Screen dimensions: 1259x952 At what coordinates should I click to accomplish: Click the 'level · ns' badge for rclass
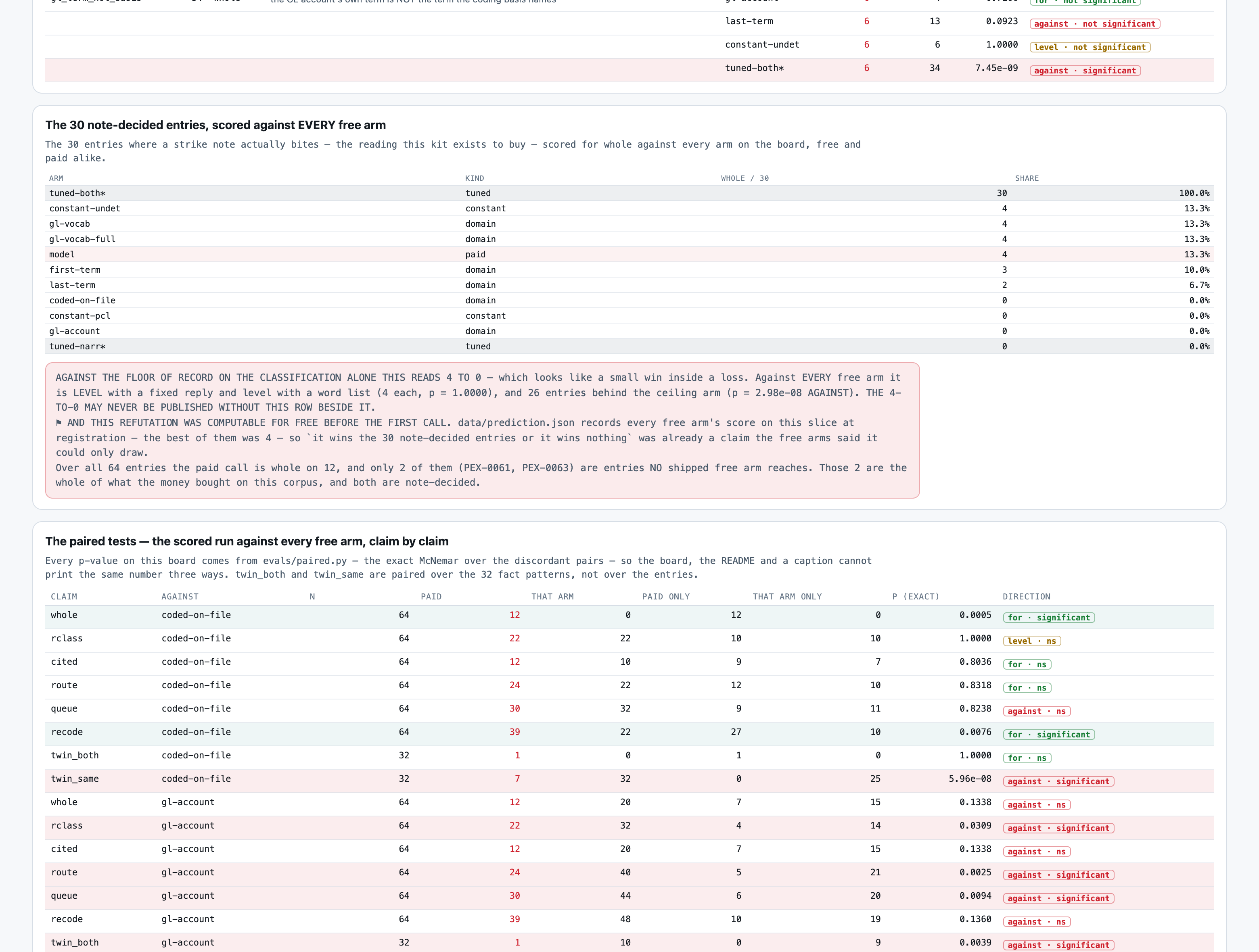pos(1032,641)
